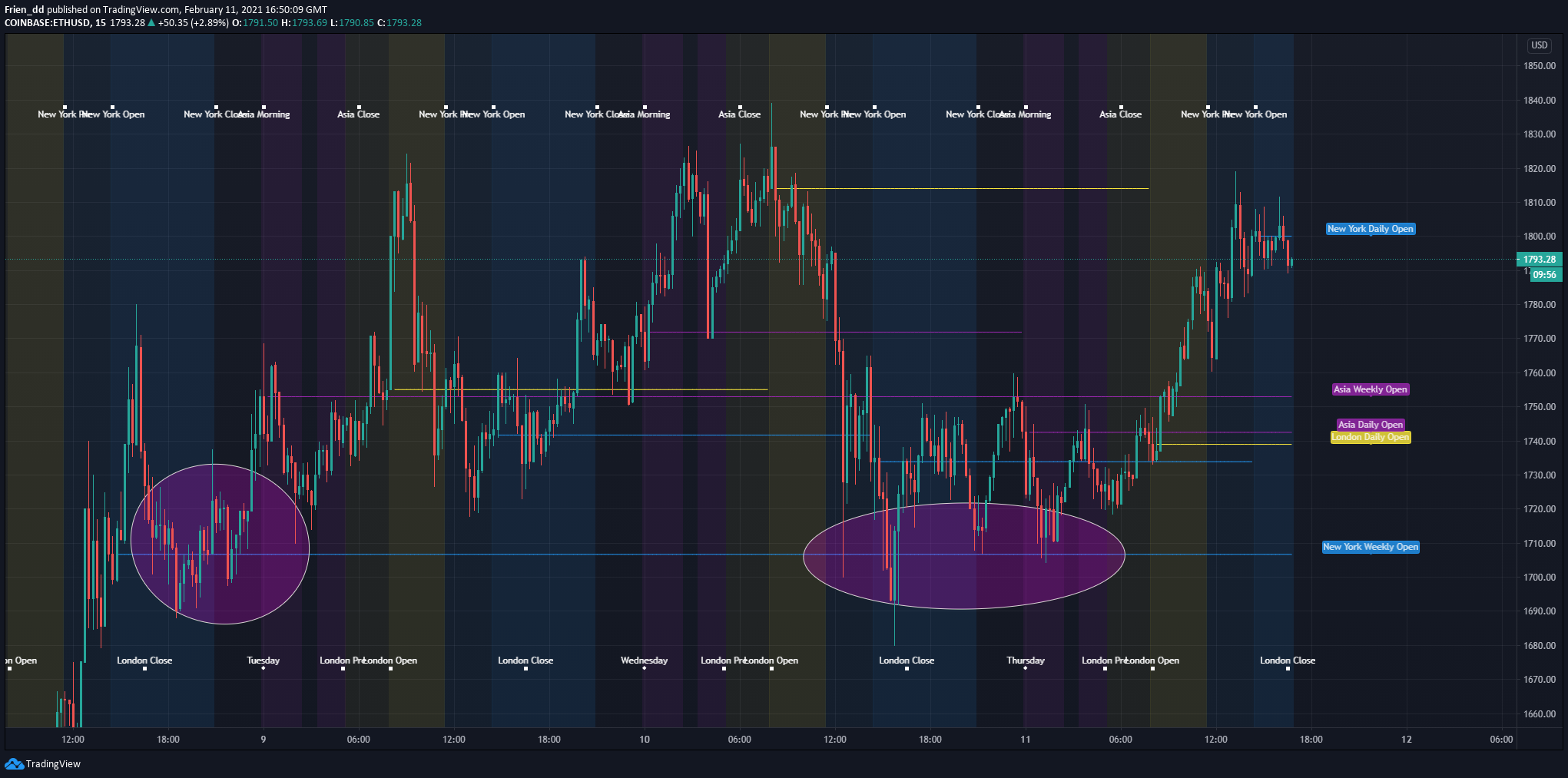Click the Frien_dd author name
The width and height of the screenshot is (1568, 778).
tap(25, 10)
